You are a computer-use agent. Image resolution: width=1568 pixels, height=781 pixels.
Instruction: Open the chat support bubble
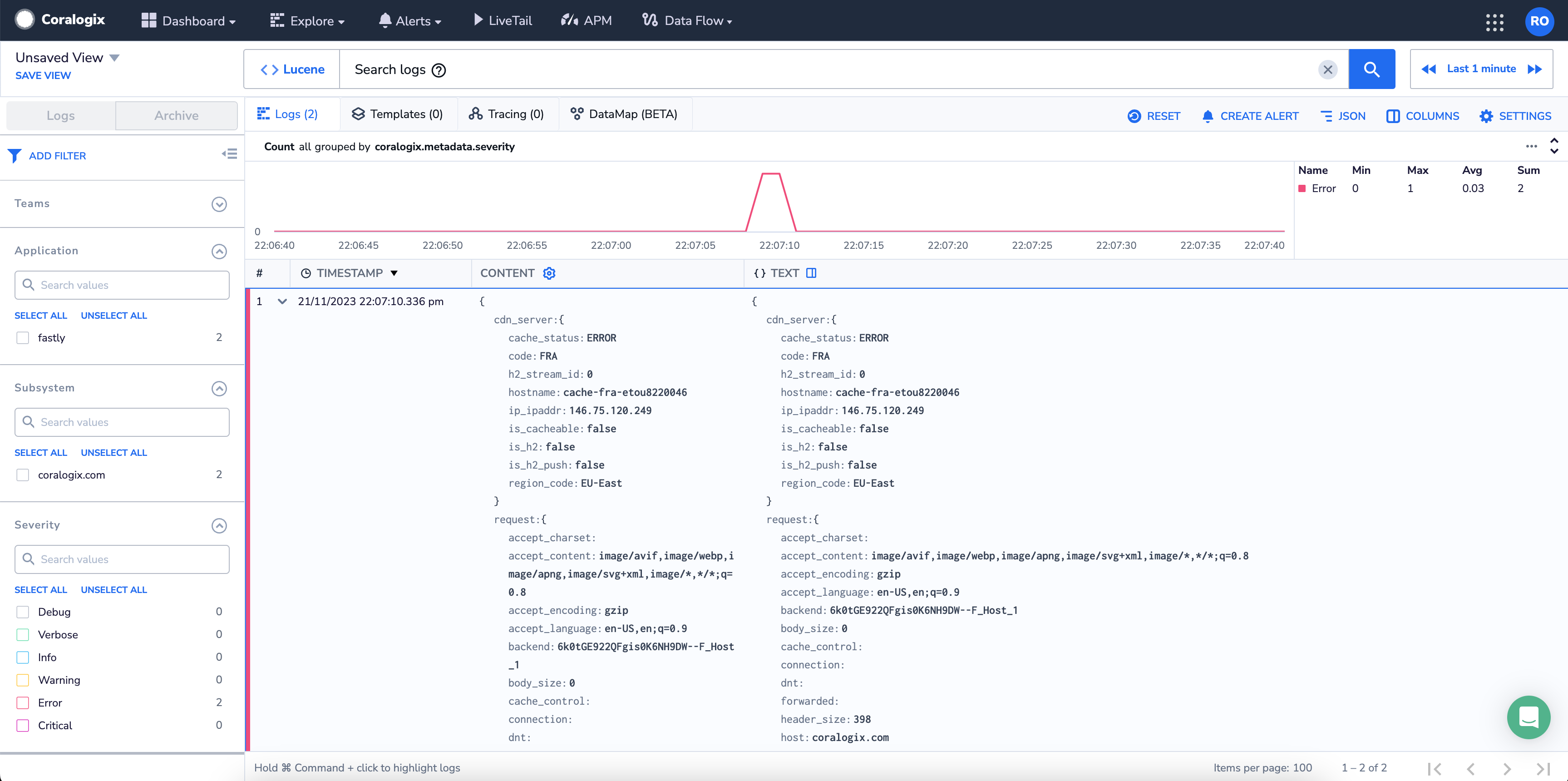coord(1529,717)
